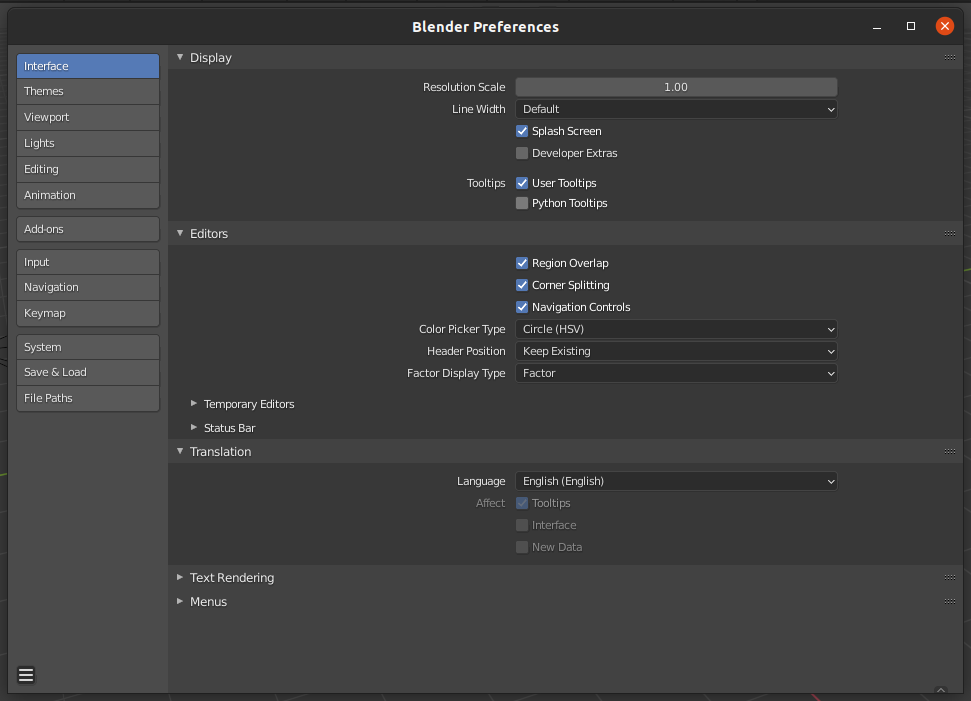This screenshot has height=701, width=971.
Task: Open the Editing preferences tab
Action: click(x=88, y=169)
